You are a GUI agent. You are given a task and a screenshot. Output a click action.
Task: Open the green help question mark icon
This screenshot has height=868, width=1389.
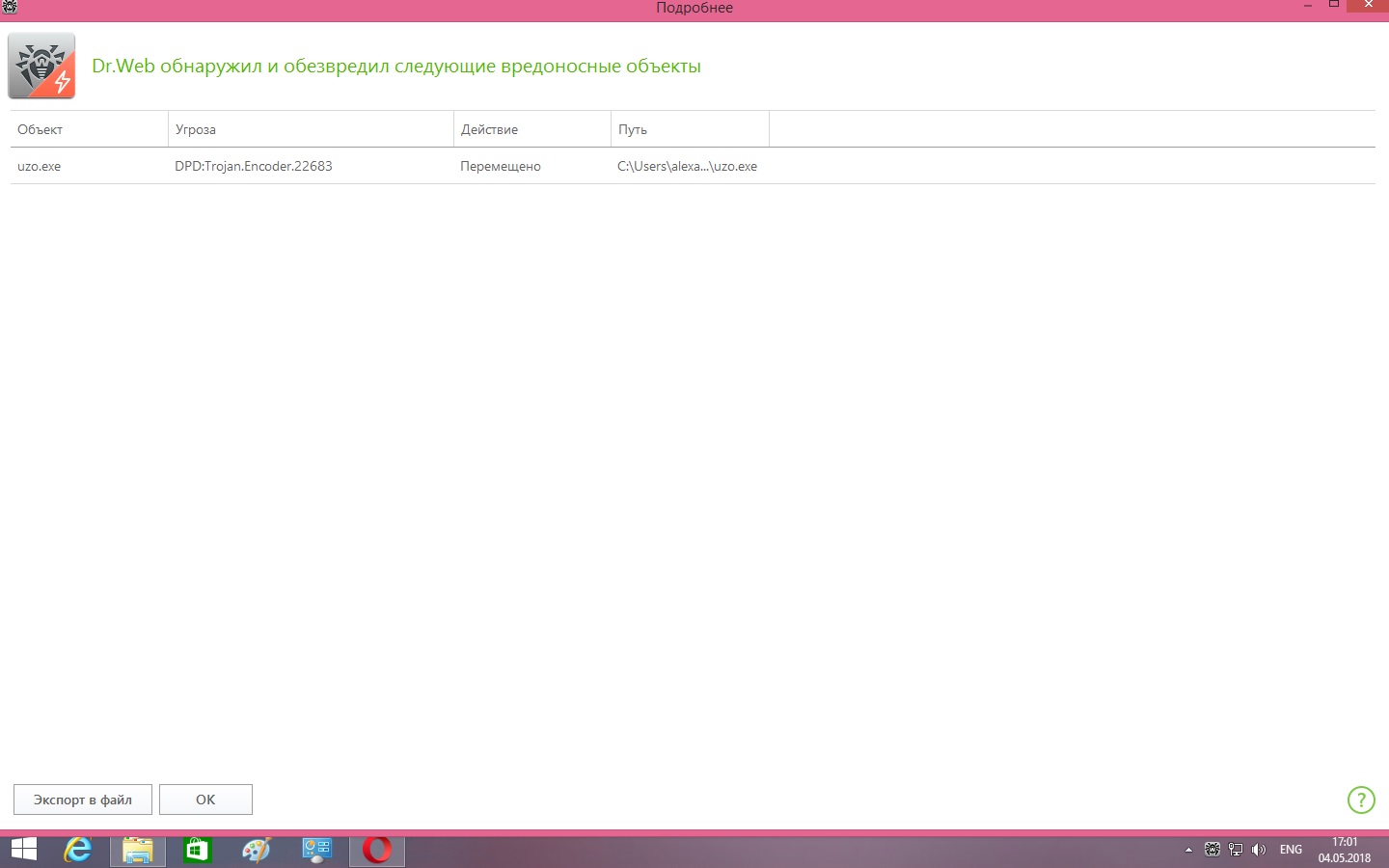pyautogui.click(x=1361, y=800)
